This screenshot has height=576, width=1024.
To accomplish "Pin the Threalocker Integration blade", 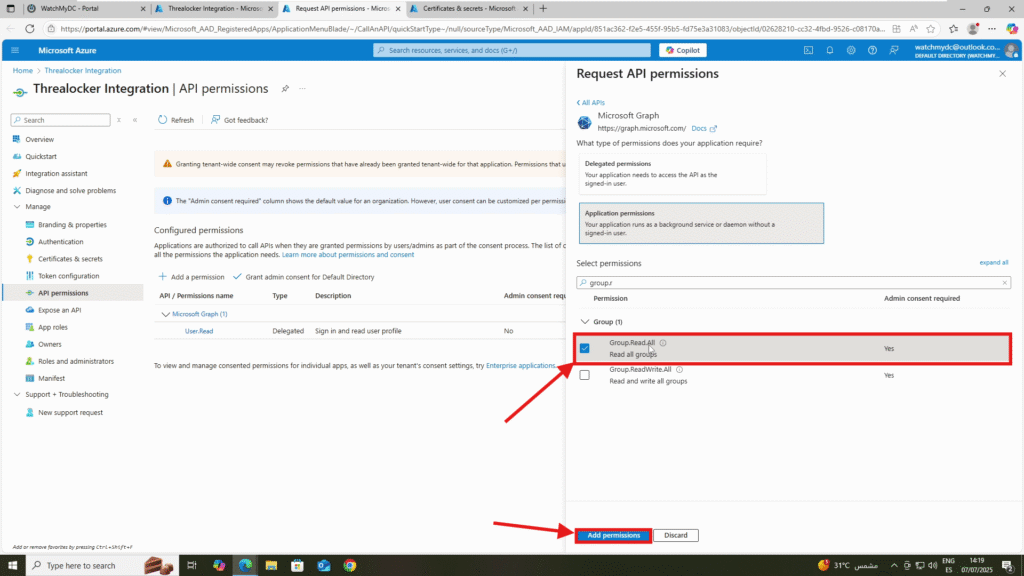I will [x=285, y=89].
